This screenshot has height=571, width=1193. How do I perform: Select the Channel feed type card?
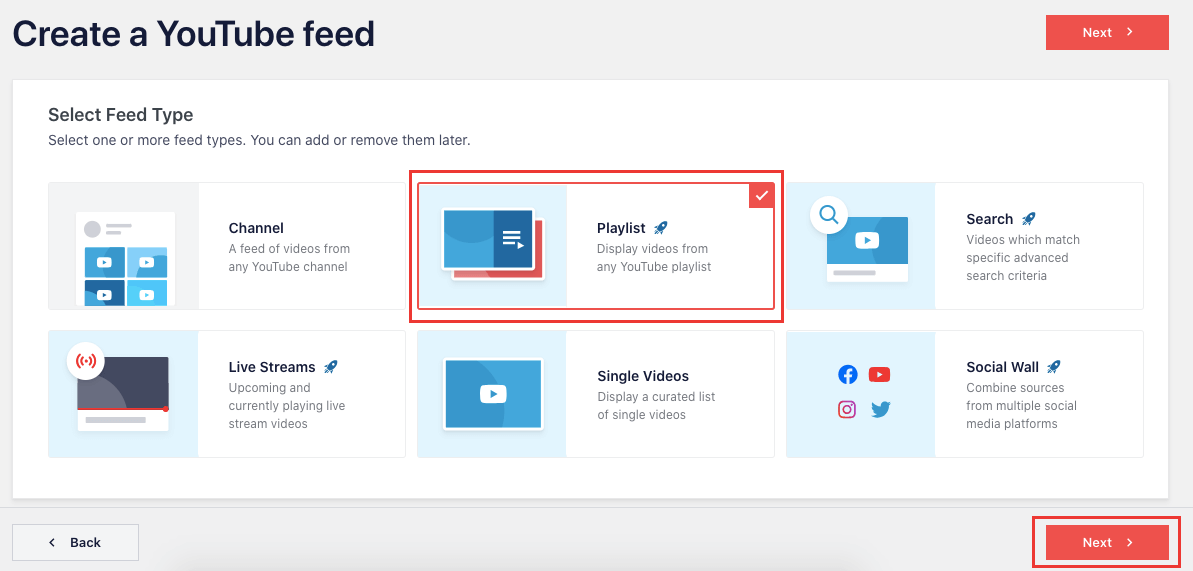(x=227, y=246)
